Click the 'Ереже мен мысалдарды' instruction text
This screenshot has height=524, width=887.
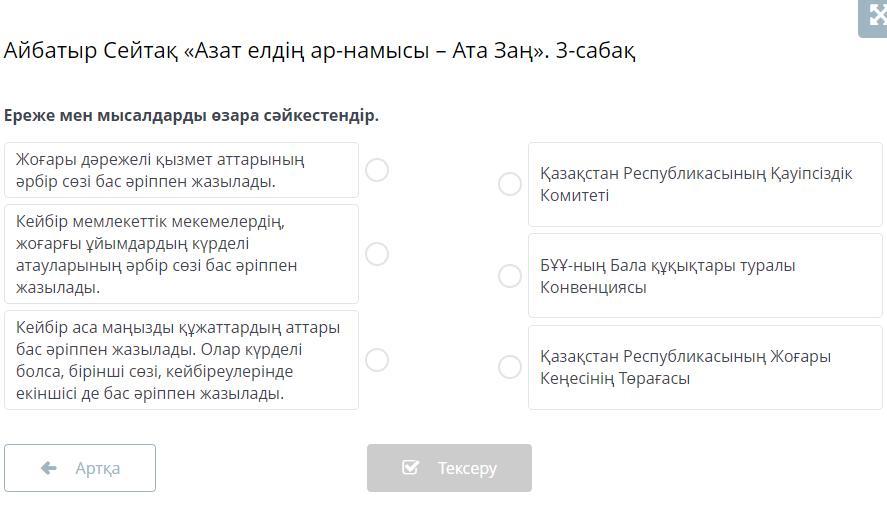click(191, 115)
